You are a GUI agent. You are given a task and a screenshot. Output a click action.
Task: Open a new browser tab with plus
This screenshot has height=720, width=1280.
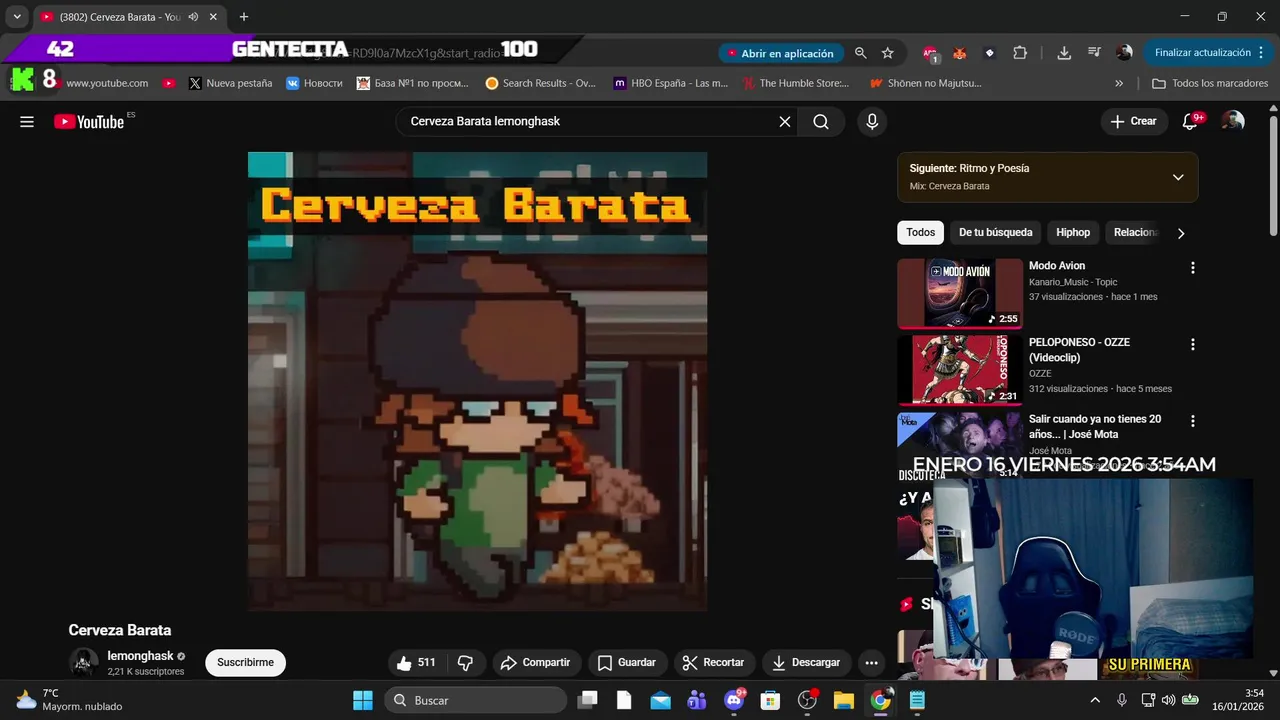point(244,17)
